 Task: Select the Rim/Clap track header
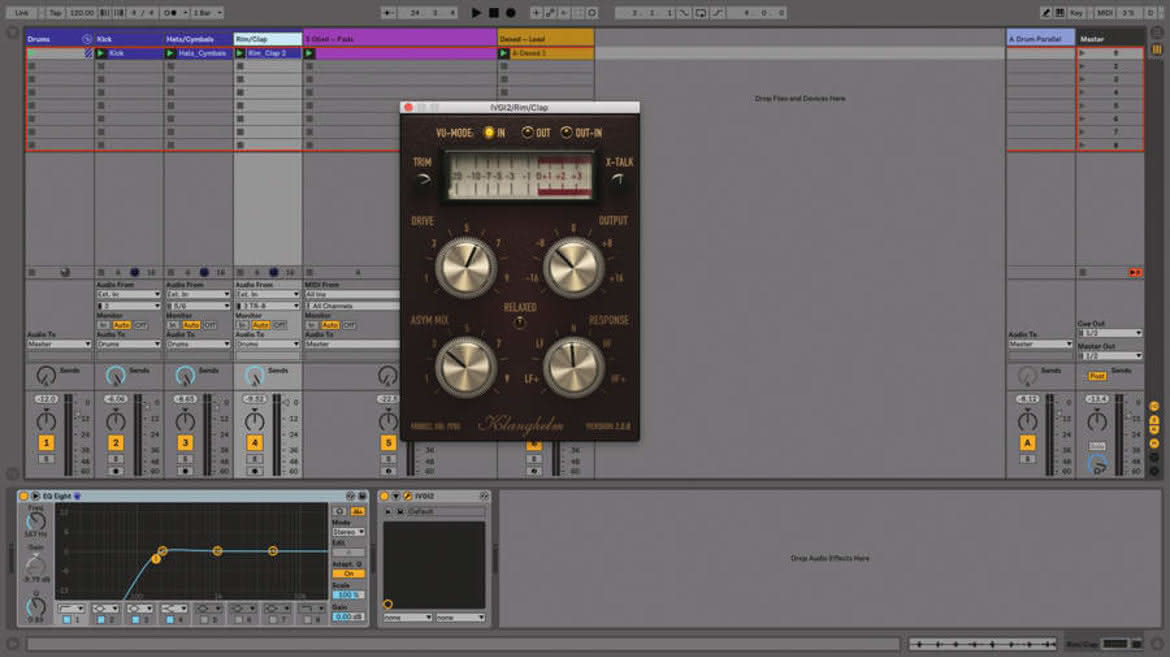coord(268,39)
